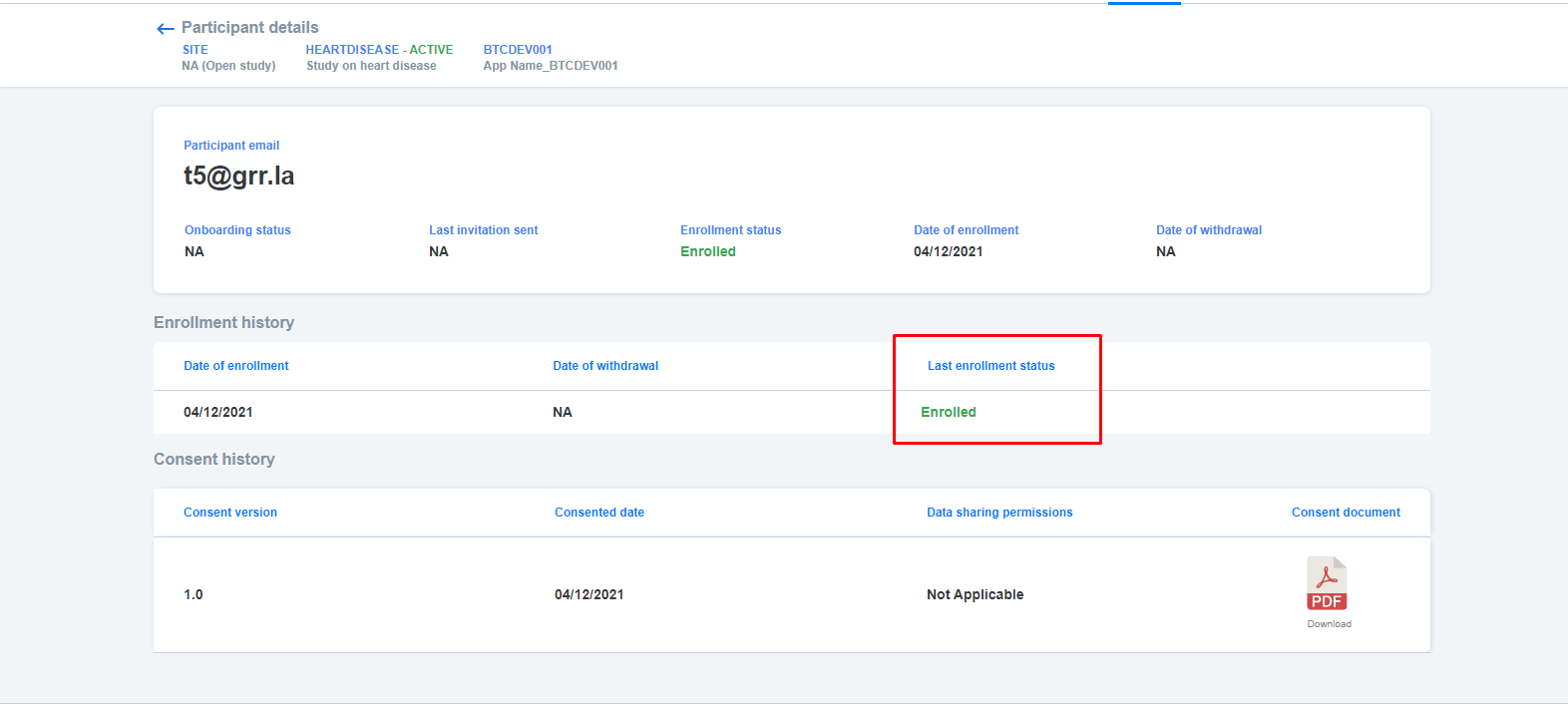The image size is (1568, 704).
Task: Open the SITE breadcrumb link
Action: 196,50
